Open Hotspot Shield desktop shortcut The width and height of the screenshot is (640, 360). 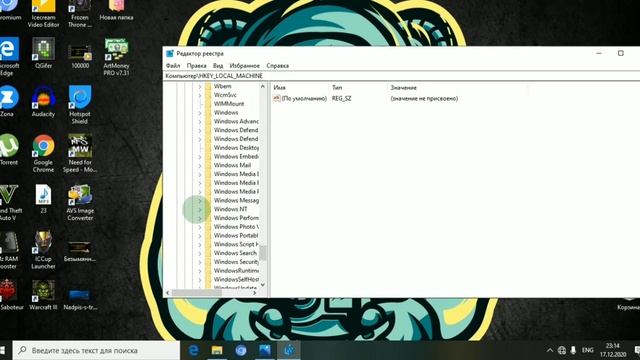click(x=80, y=104)
